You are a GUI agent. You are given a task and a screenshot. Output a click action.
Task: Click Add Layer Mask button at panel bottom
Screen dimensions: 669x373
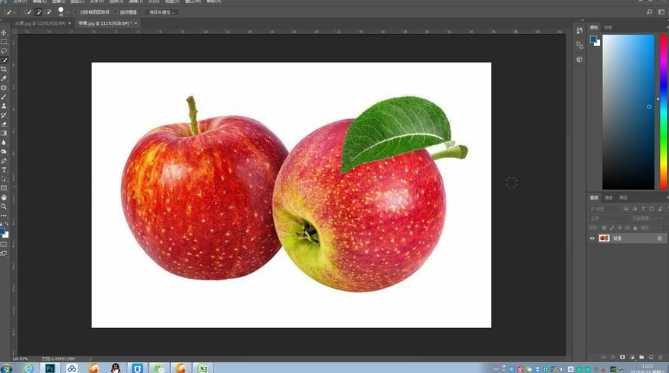click(x=622, y=357)
